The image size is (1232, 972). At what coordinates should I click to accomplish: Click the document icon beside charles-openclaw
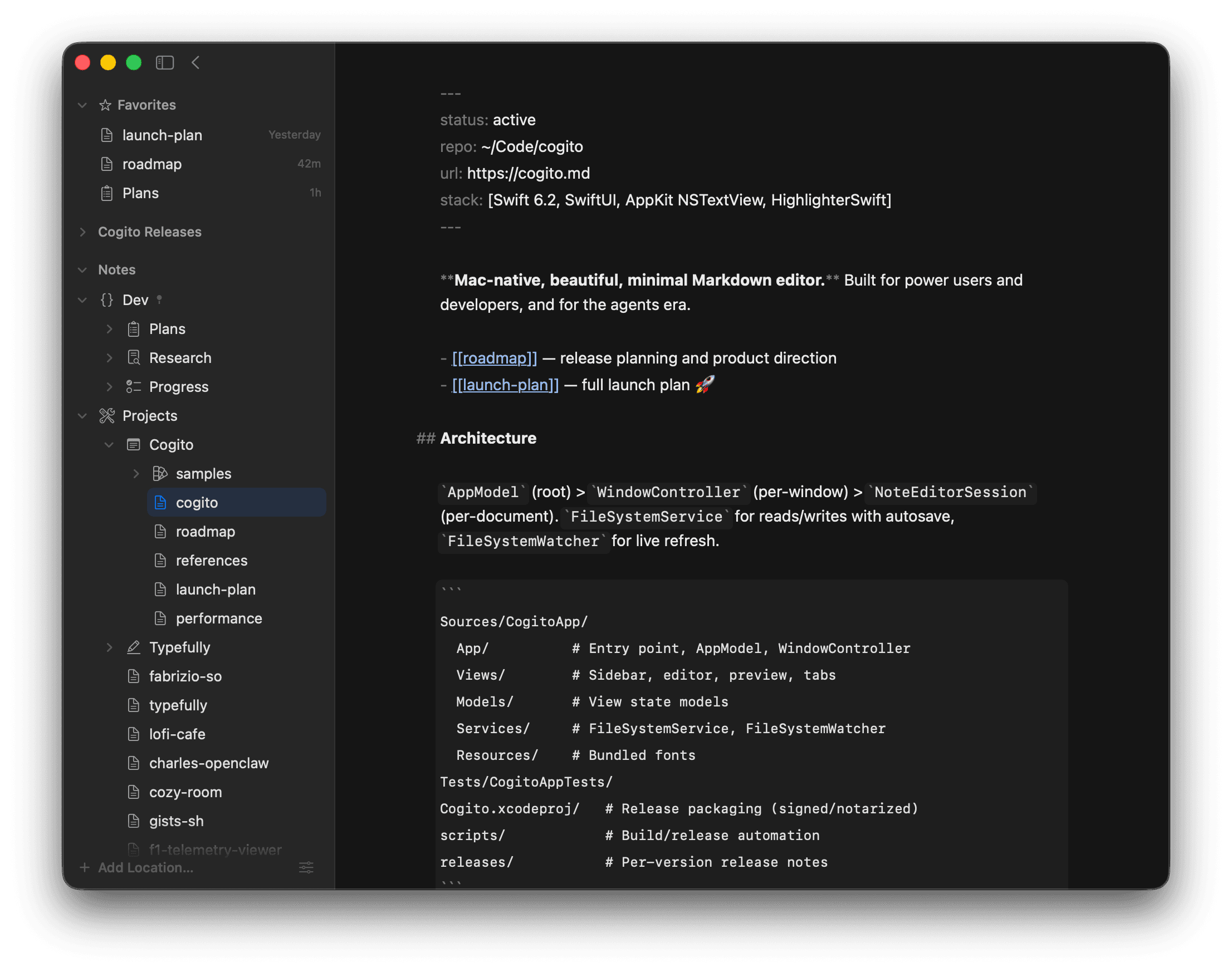pyautogui.click(x=134, y=764)
